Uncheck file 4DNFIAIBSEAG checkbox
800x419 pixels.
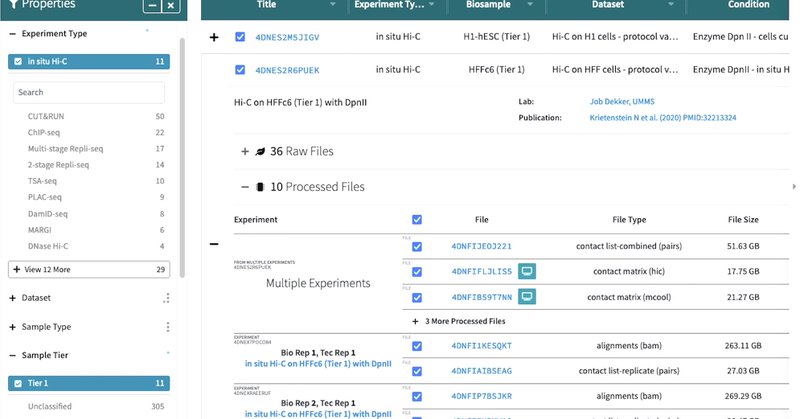[417, 371]
